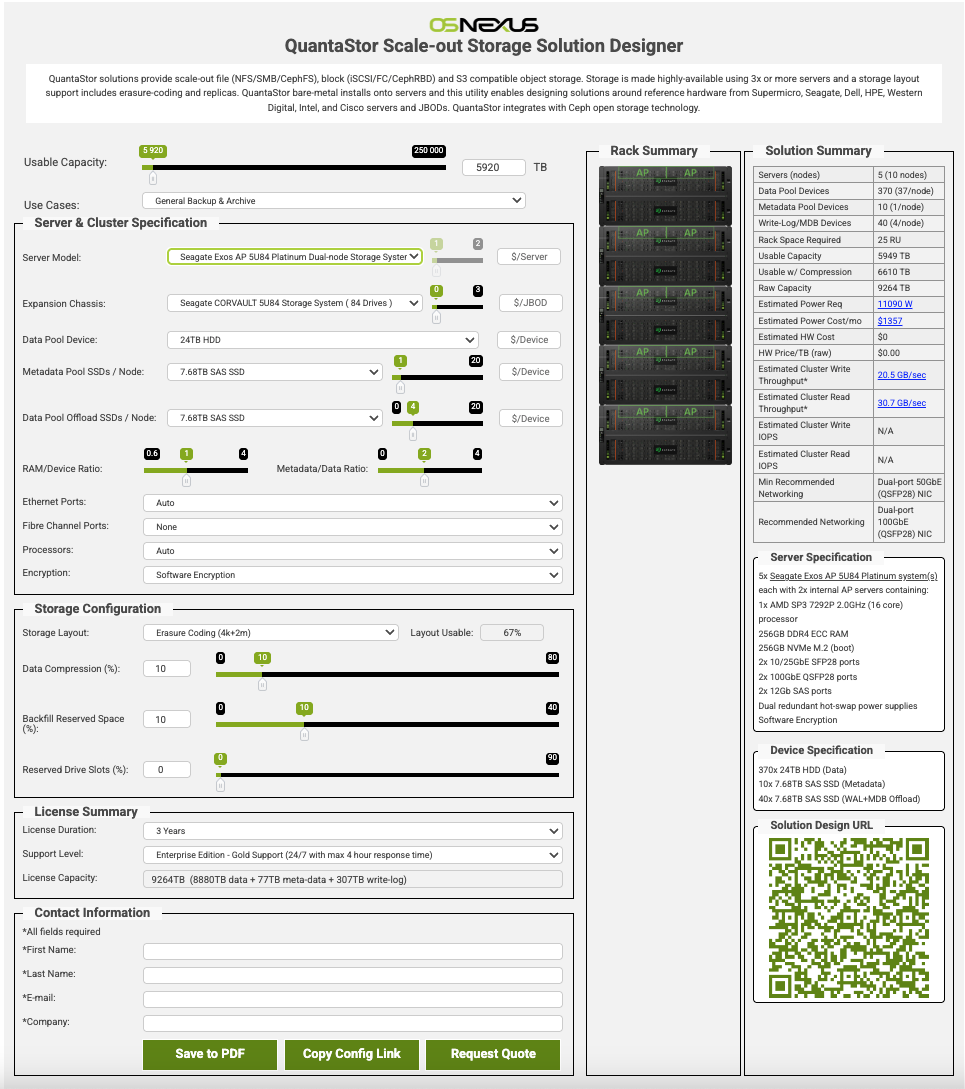965x1089 pixels.
Task: Open the Data Pool Device dropdown
Action: click(x=322, y=340)
